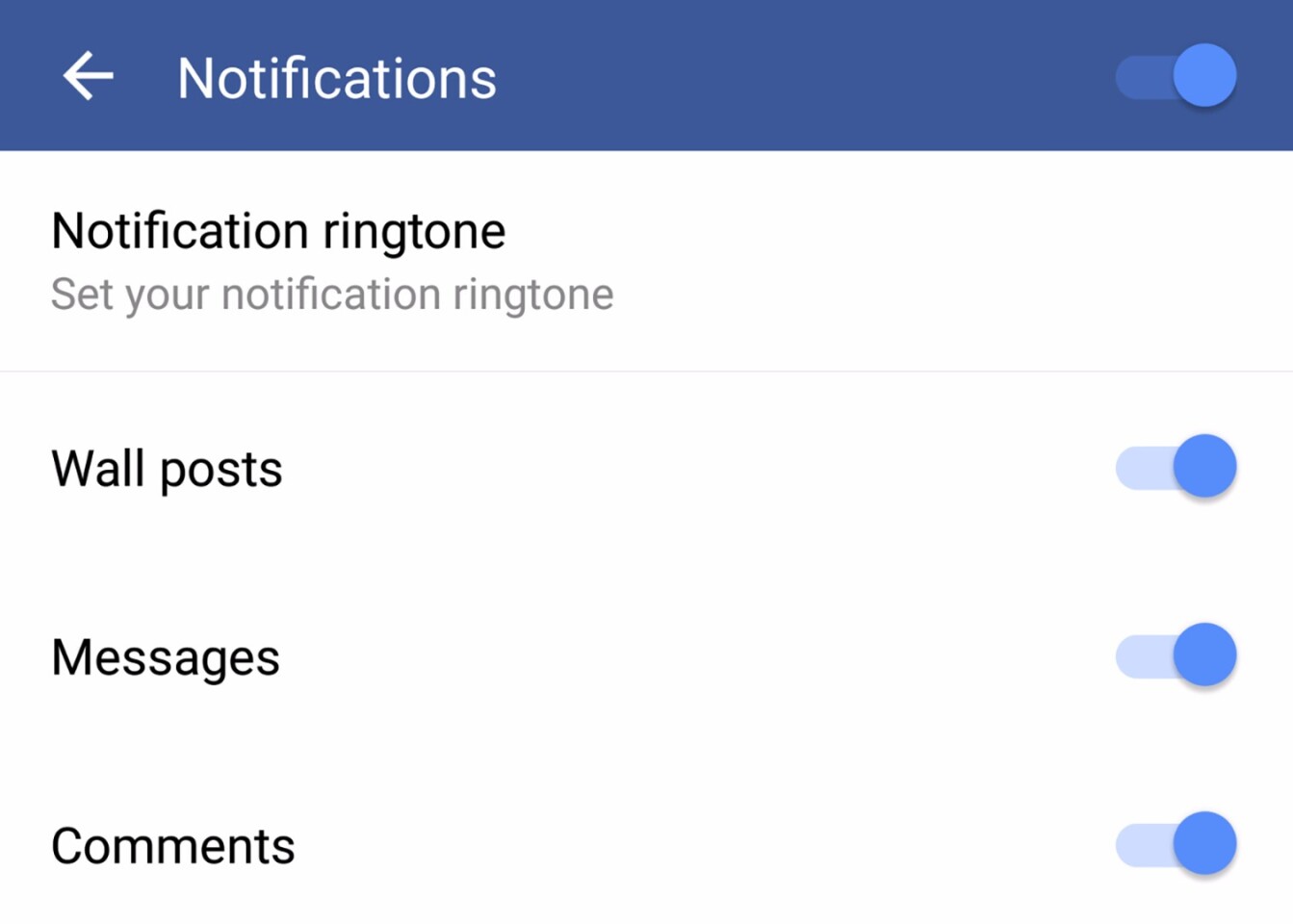Click the light track of Messages switch
This screenshot has width=1293, height=924.
(x=1141, y=657)
